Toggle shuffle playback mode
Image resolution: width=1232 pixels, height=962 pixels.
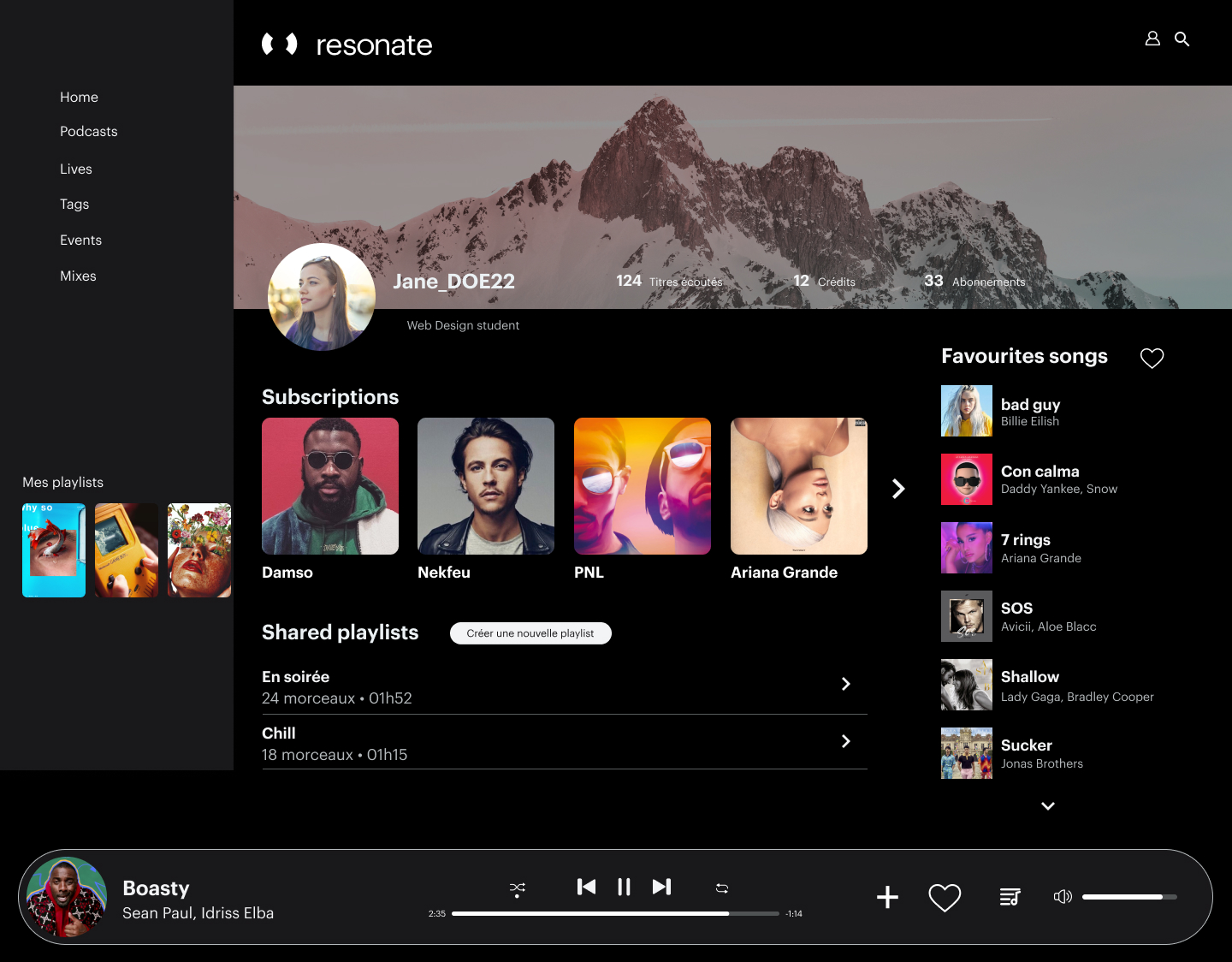[x=517, y=888]
